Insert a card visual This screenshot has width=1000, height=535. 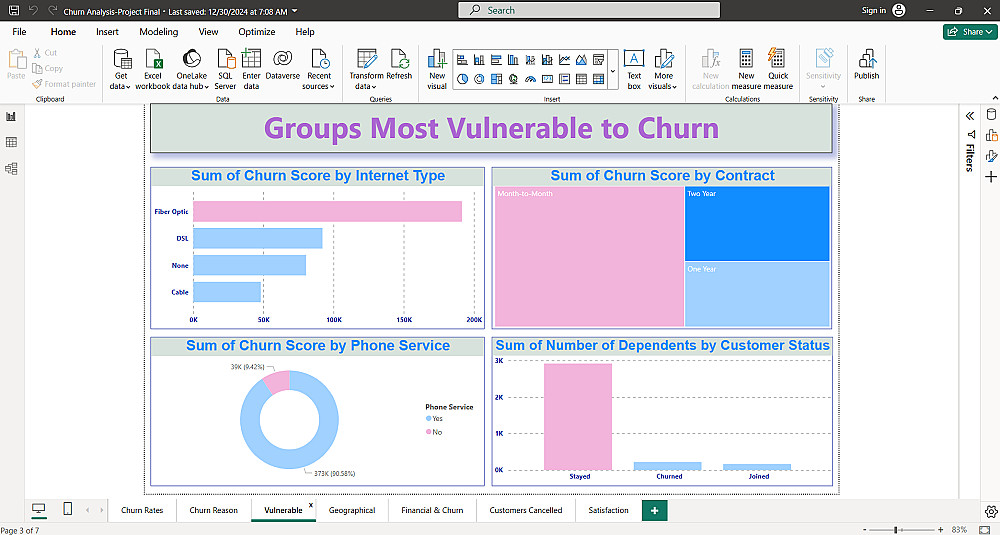(x=547, y=79)
